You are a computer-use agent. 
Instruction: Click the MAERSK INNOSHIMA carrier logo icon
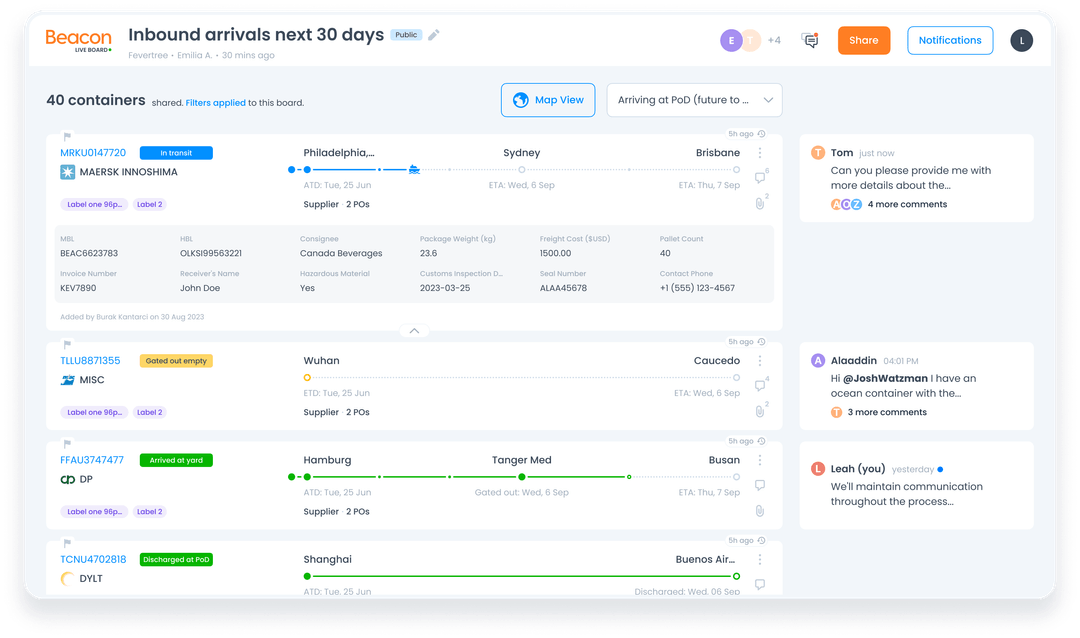point(66,173)
